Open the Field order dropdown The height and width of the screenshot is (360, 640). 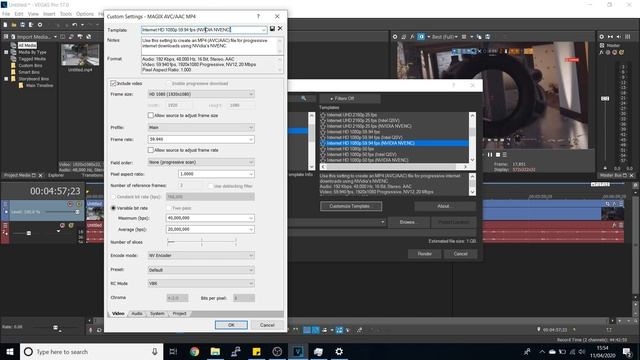click(251, 162)
